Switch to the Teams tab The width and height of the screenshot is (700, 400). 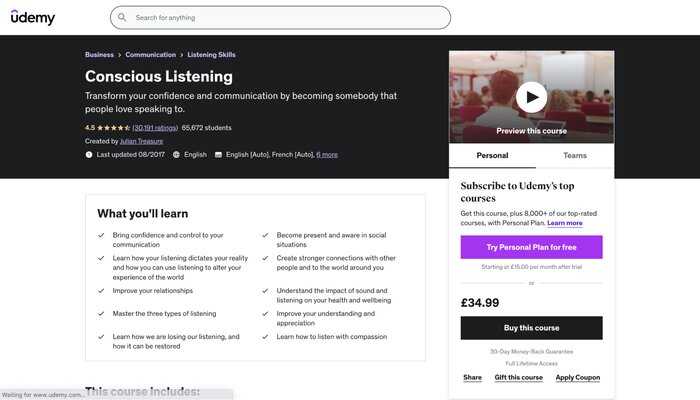[575, 155]
